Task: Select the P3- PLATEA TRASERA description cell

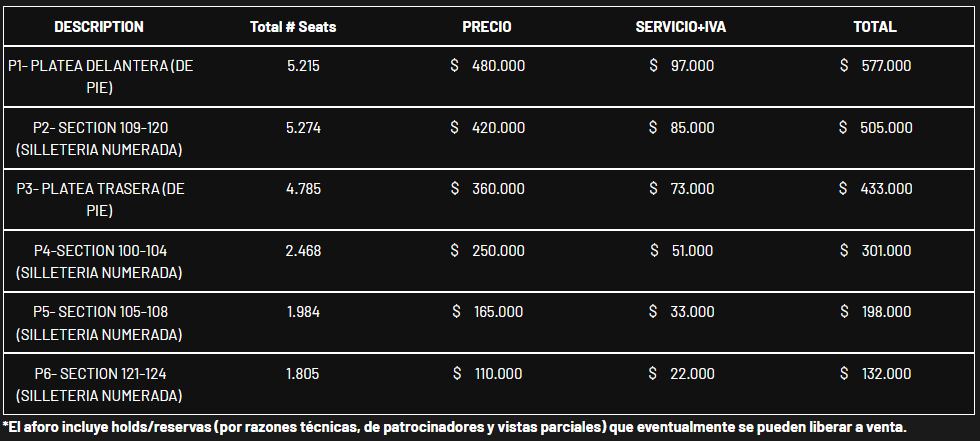Action: pos(100,199)
